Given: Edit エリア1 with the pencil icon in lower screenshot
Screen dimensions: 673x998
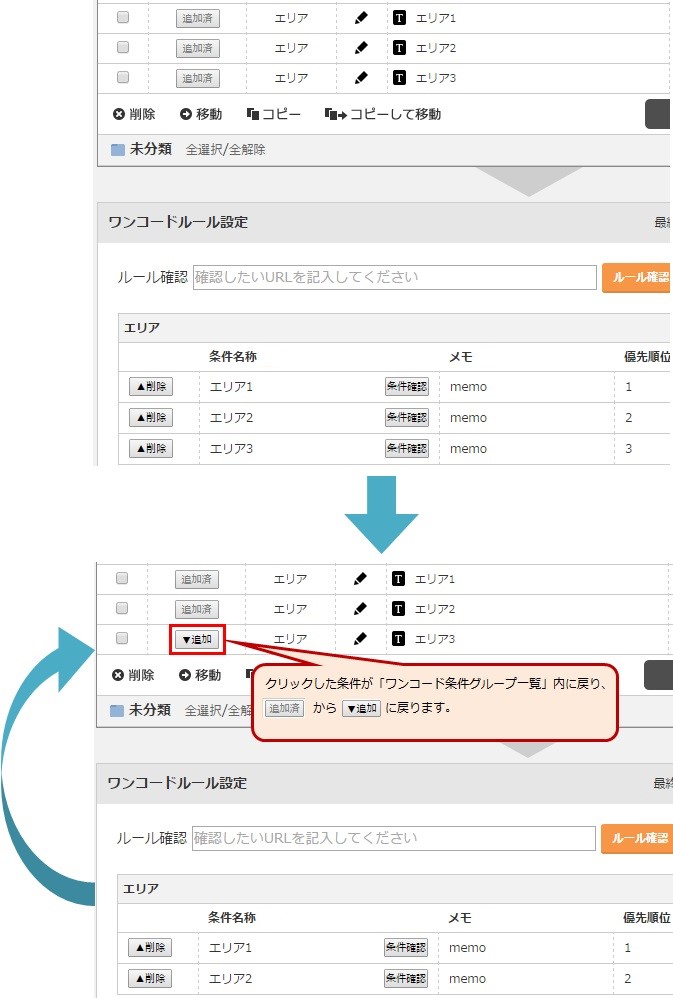Looking at the screenshot, I should (x=360, y=579).
